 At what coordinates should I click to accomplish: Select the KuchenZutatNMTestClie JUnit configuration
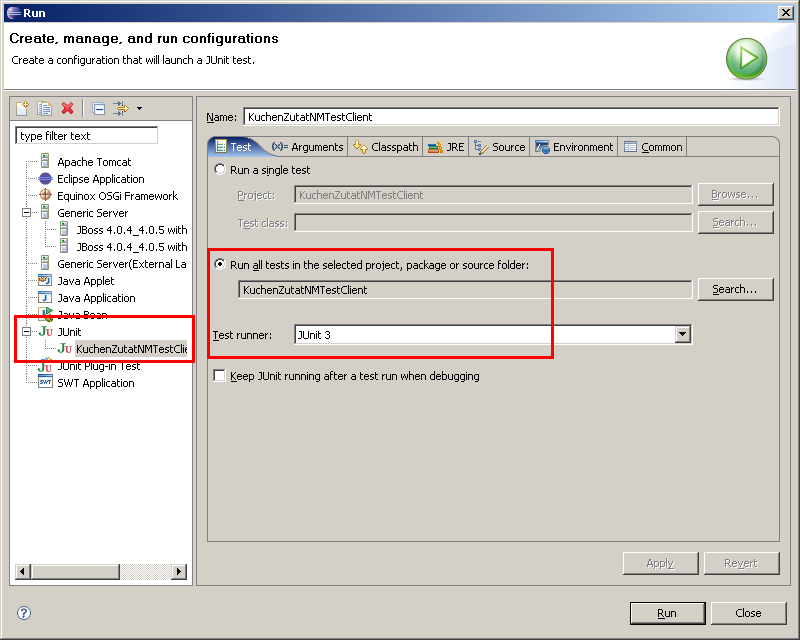[x=131, y=349]
